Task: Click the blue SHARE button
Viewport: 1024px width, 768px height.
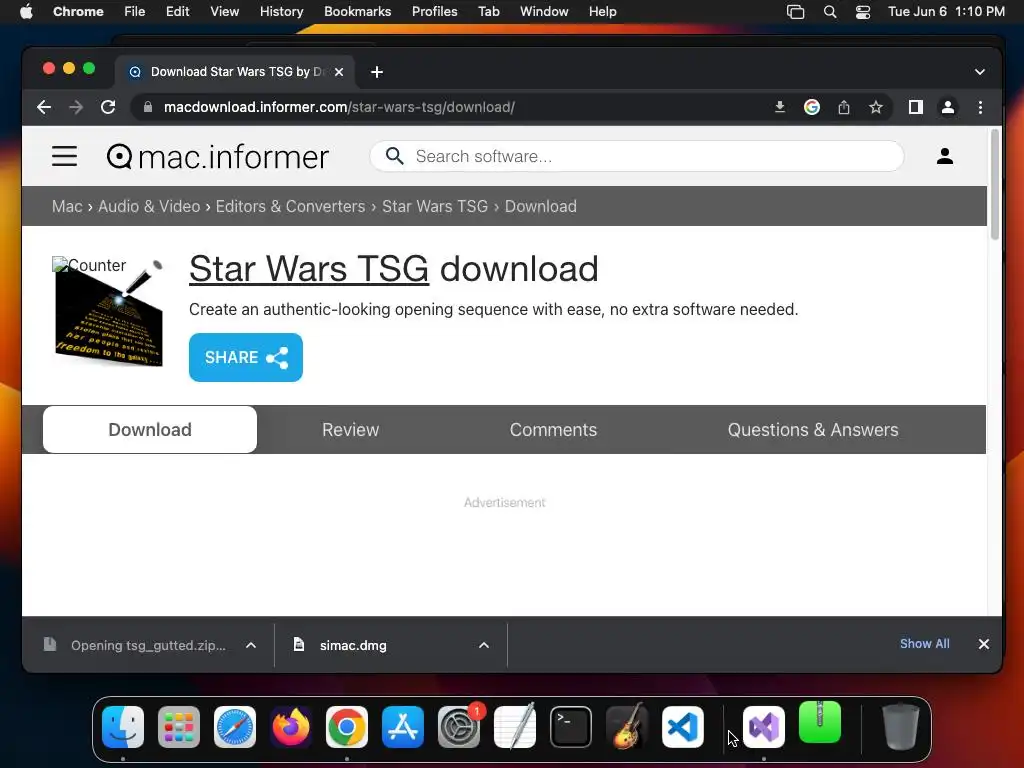Action: coord(246,357)
